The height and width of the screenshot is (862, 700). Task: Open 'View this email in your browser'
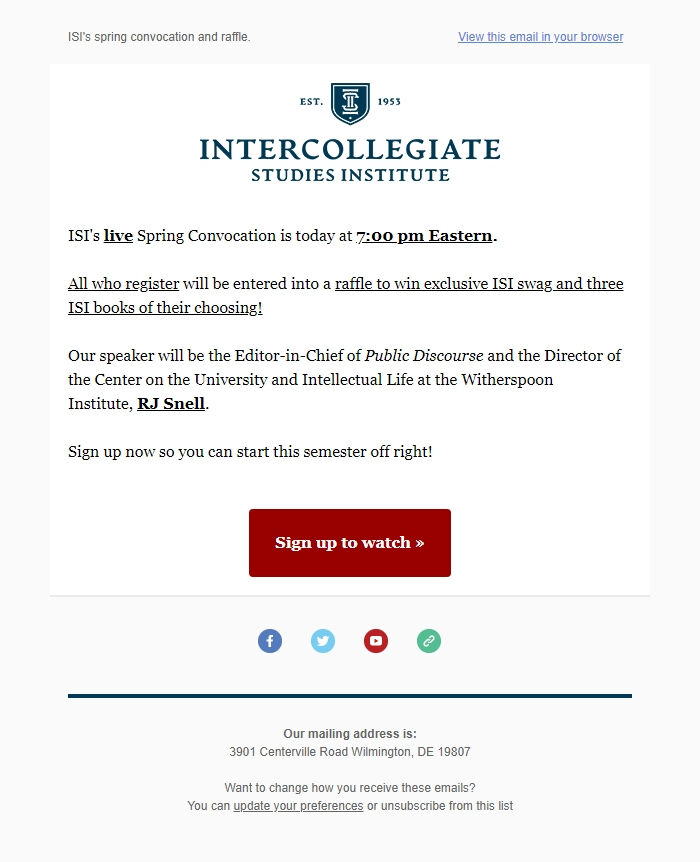[540, 36]
